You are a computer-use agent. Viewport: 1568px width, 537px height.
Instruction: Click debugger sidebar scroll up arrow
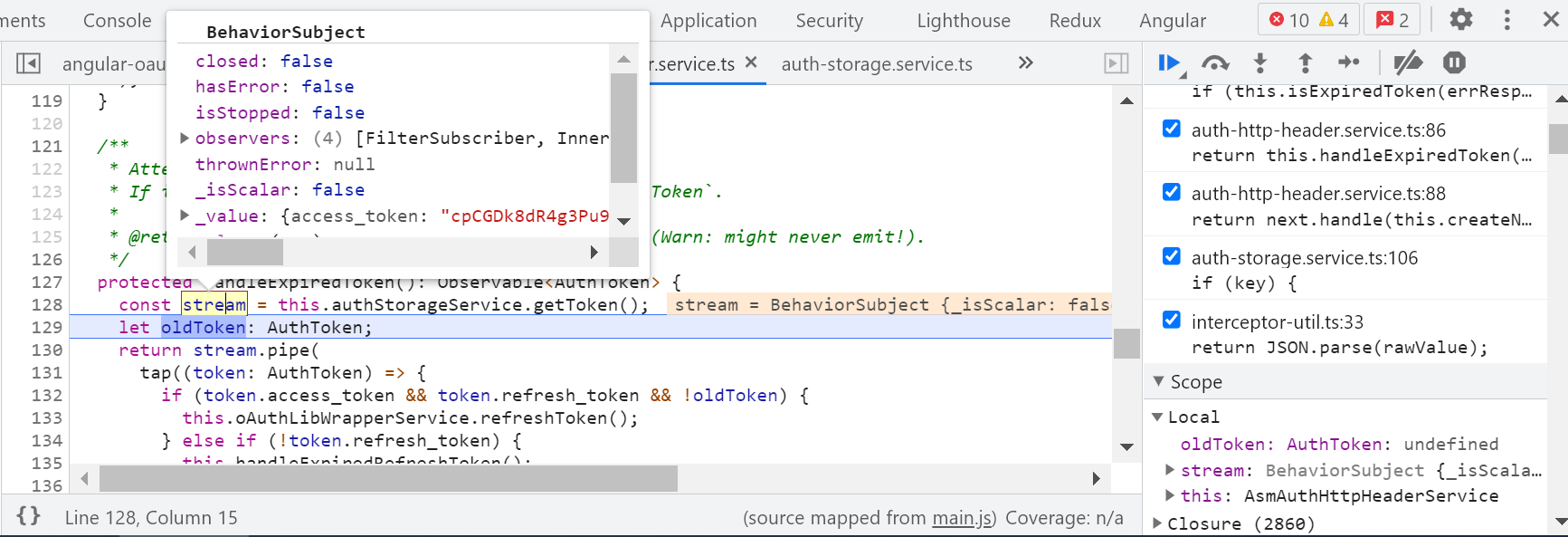(1560, 98)
